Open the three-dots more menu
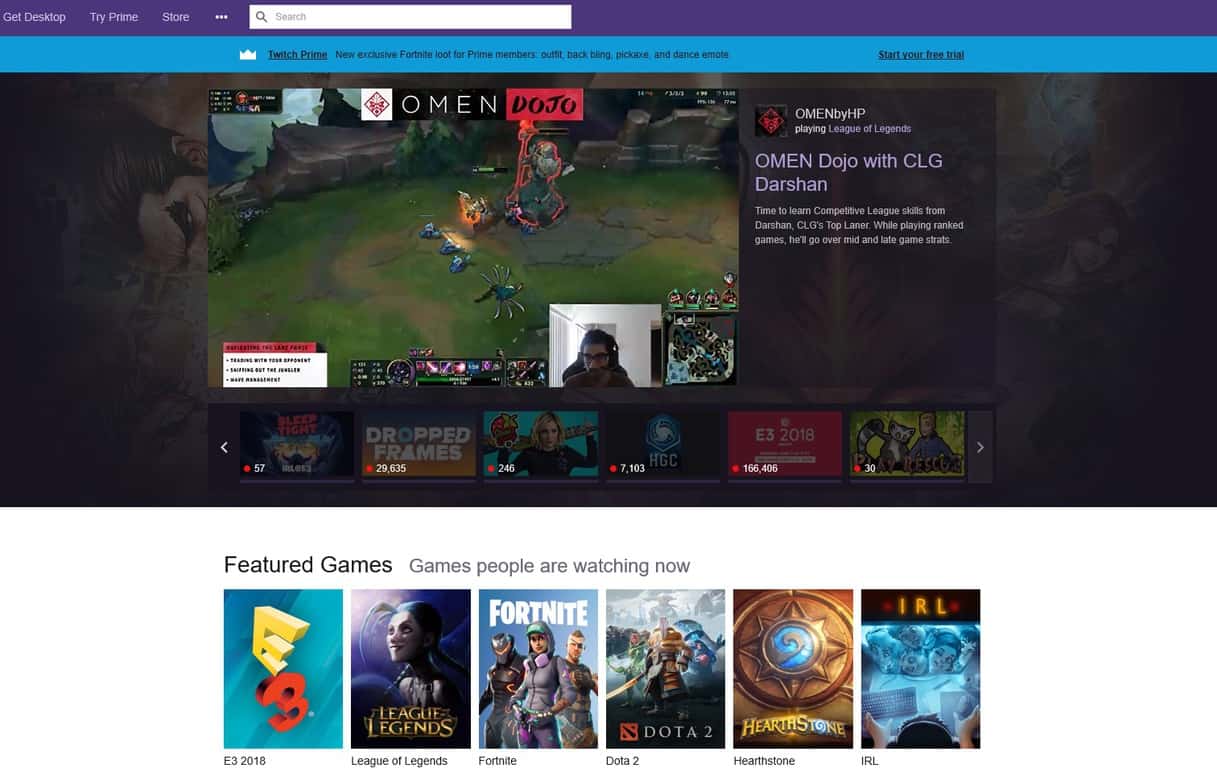 click(221, 17)
